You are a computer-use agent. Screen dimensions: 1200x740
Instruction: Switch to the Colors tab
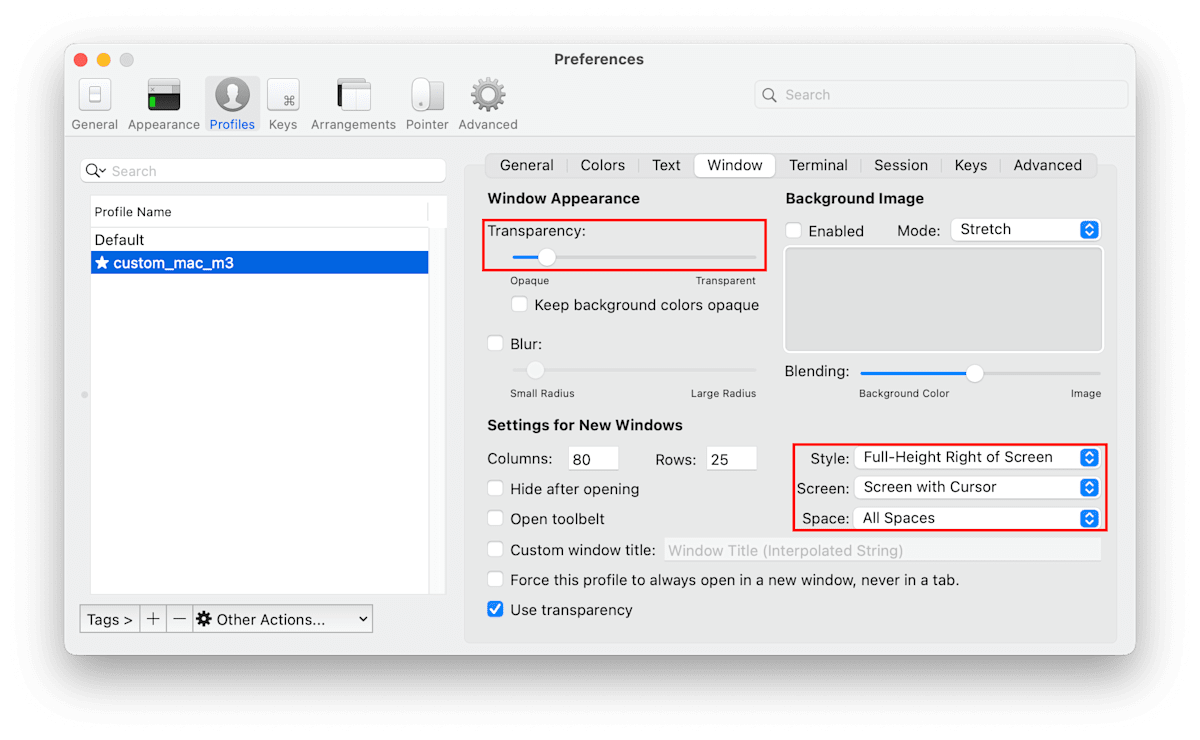(603, 165)
